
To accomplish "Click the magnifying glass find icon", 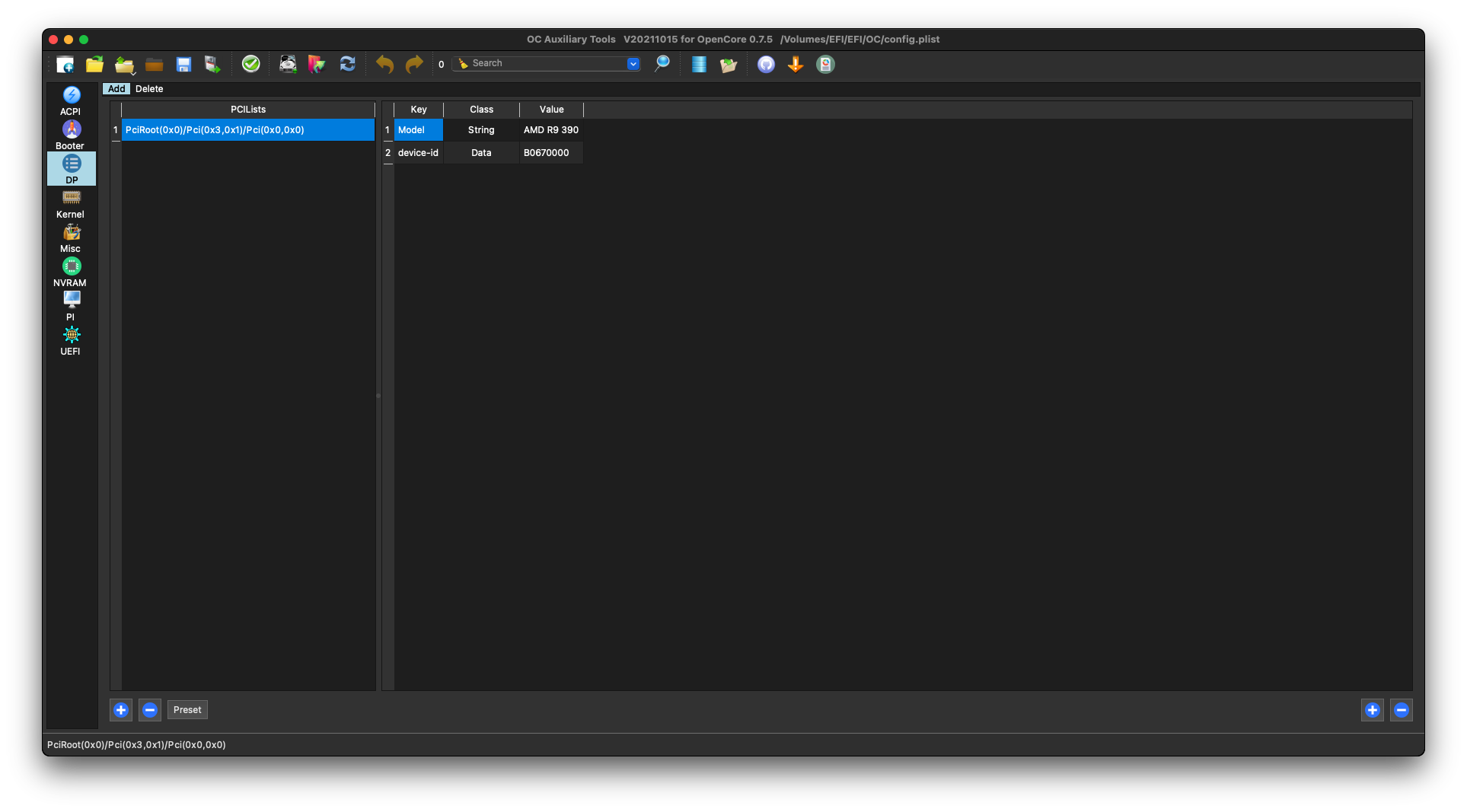I will [x=662, y=64].
